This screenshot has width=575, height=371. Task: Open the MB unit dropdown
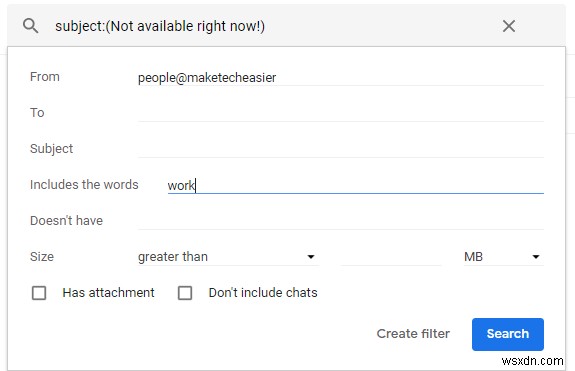(503, 257)
